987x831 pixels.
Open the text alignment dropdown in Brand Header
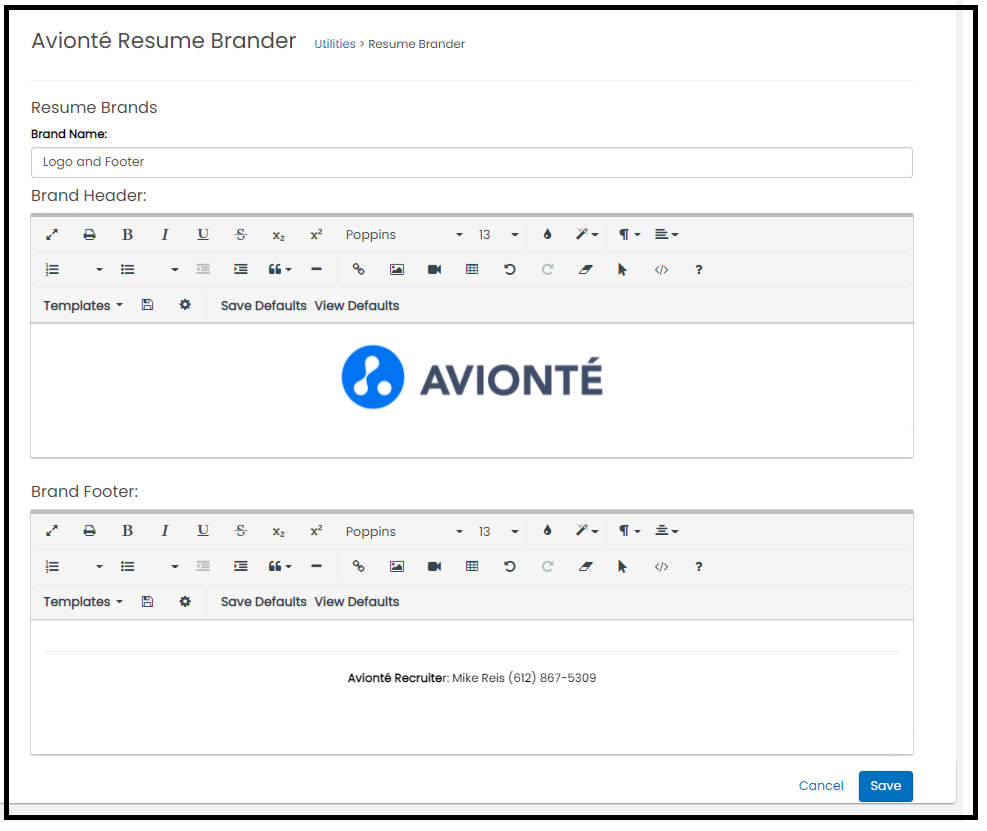[x=667, y=234]
